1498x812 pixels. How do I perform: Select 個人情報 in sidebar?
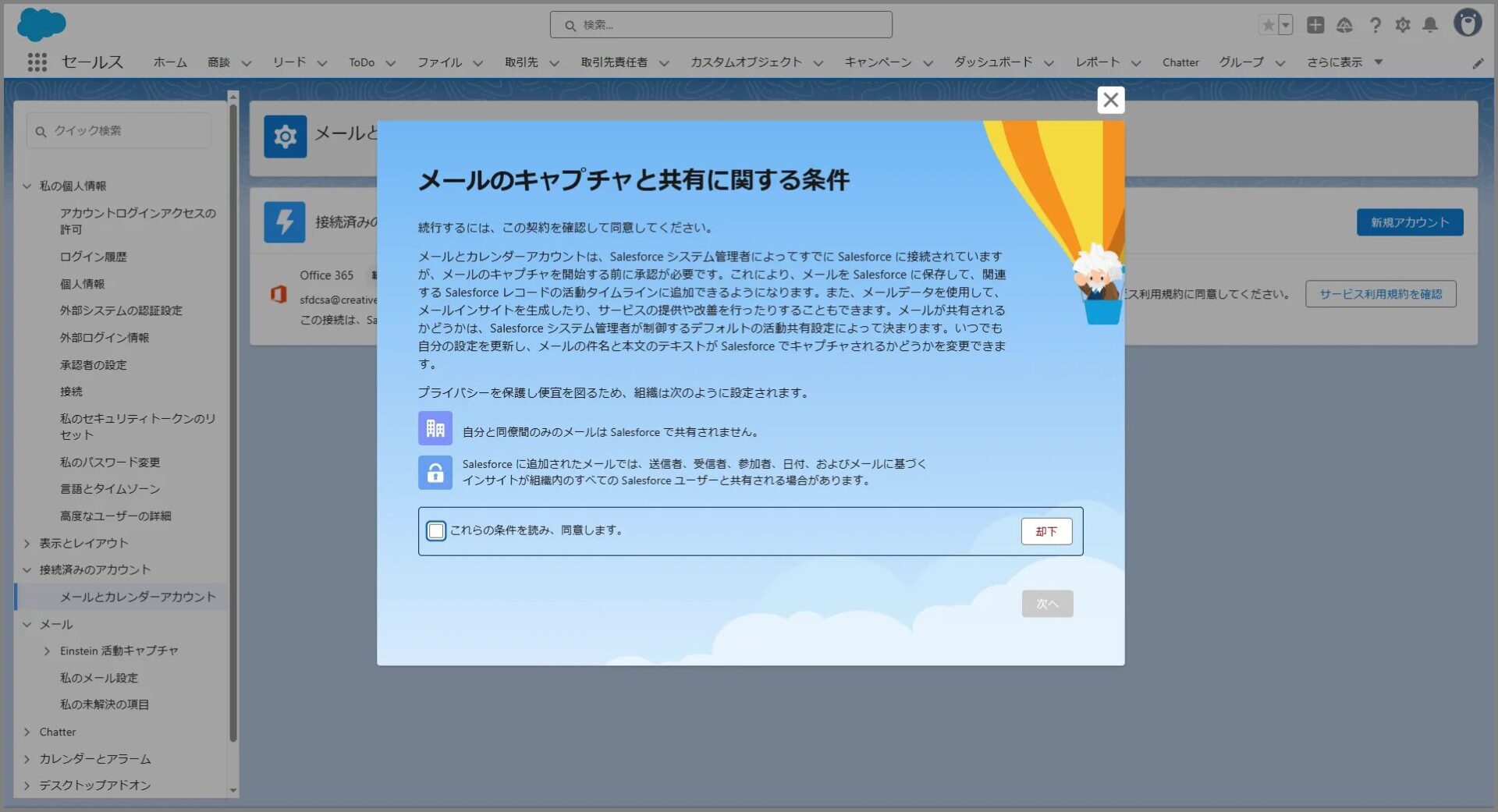pos(82,284)
